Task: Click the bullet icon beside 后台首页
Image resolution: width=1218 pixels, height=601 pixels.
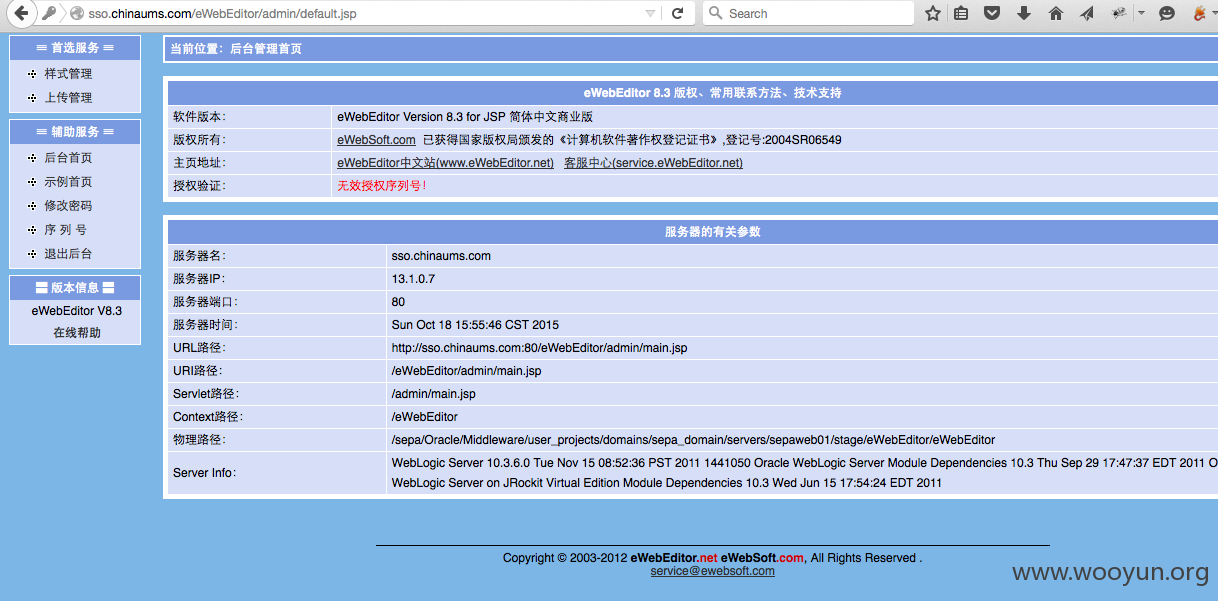Action: pos(33,158)
